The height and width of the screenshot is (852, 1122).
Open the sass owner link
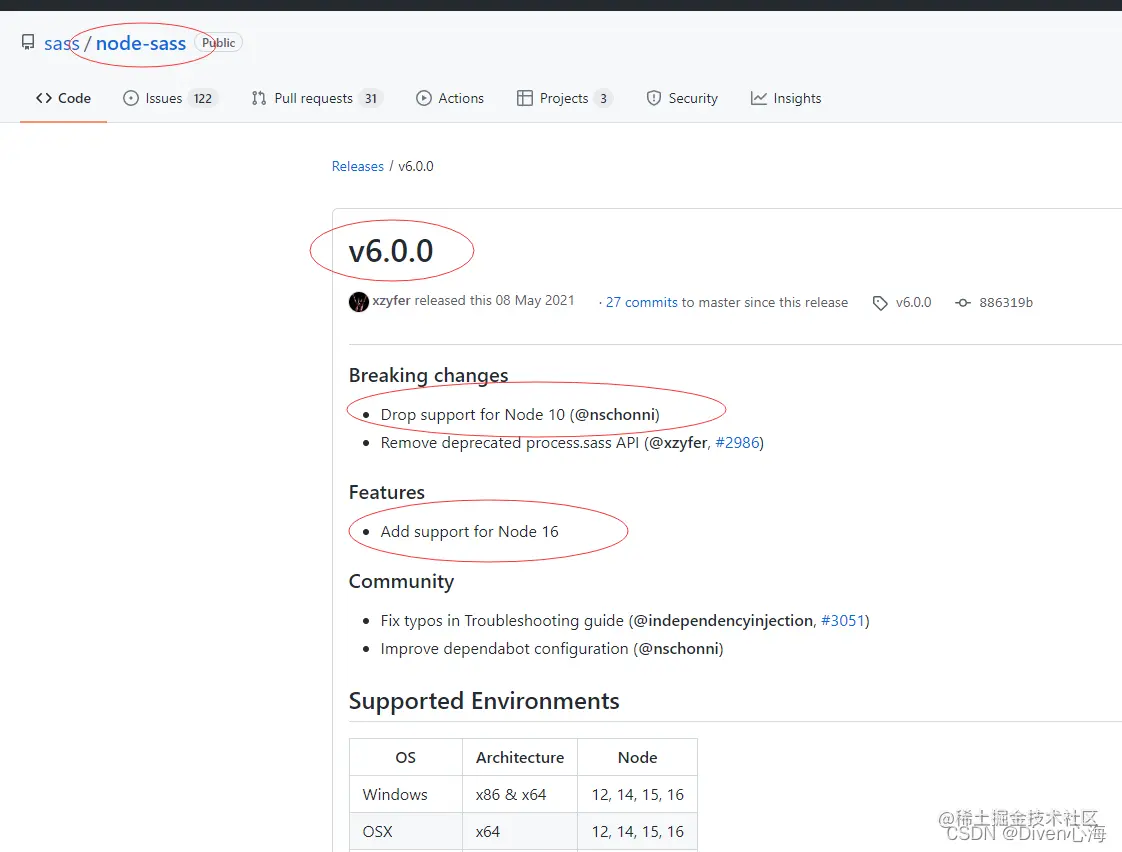62,43
